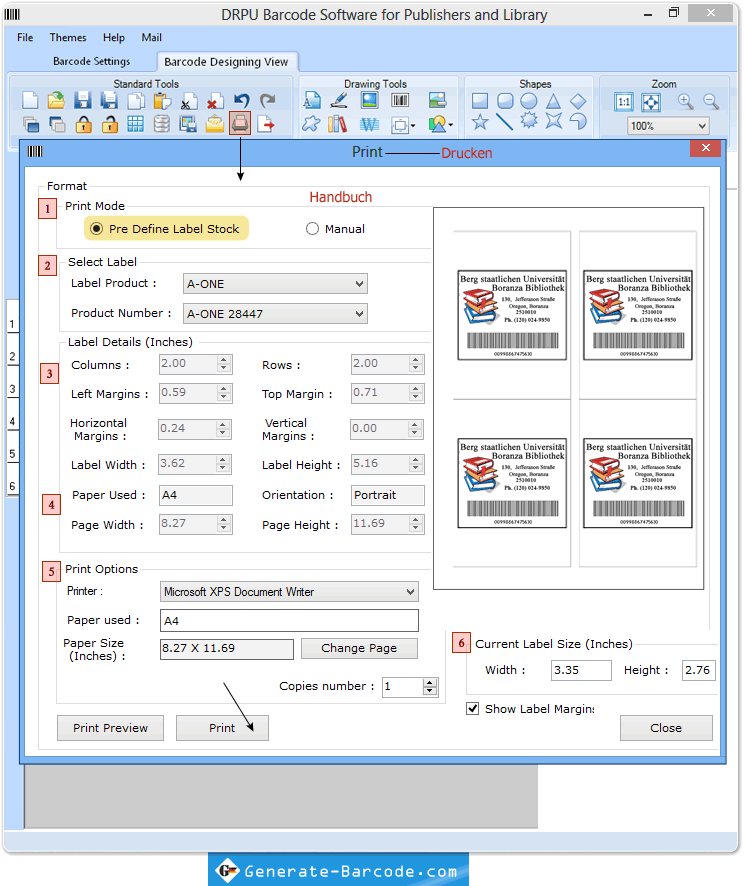Select the Pencil signature tool
744x886 pixels.
339,101
